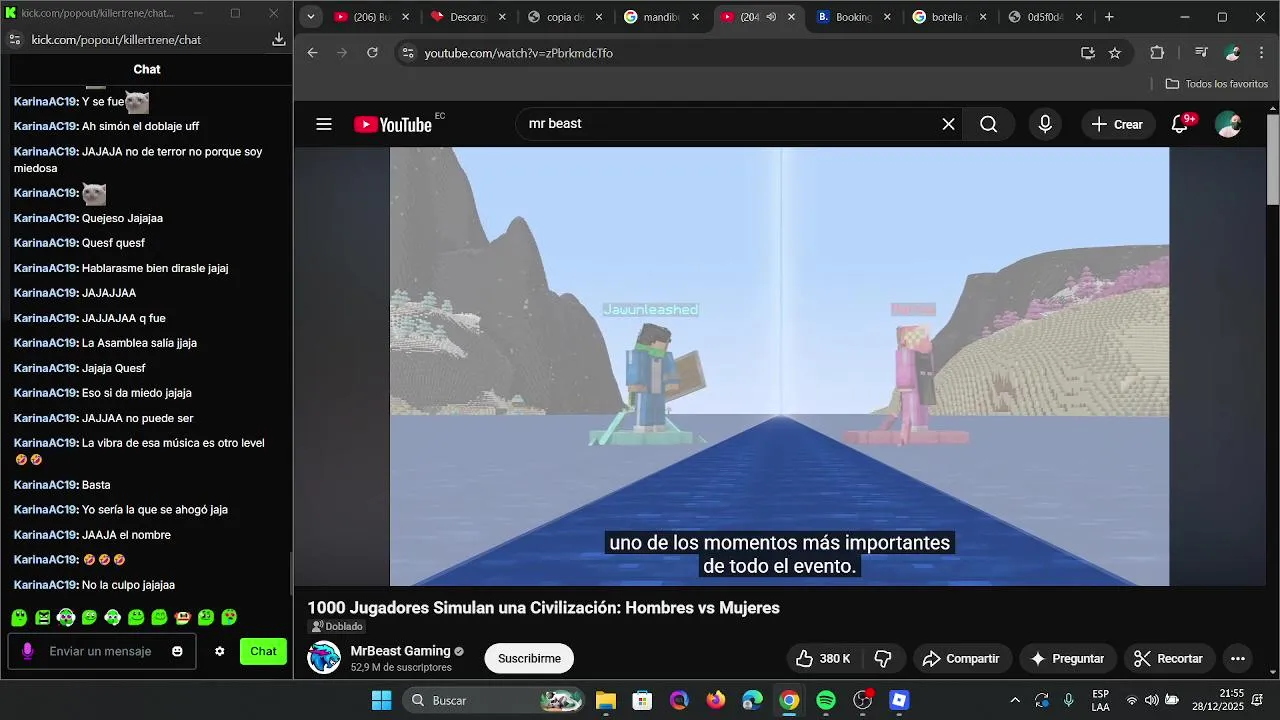Open MrBeast Gaming channel name link
Viewport: 1280px width, 720px height.
[400, 651]
